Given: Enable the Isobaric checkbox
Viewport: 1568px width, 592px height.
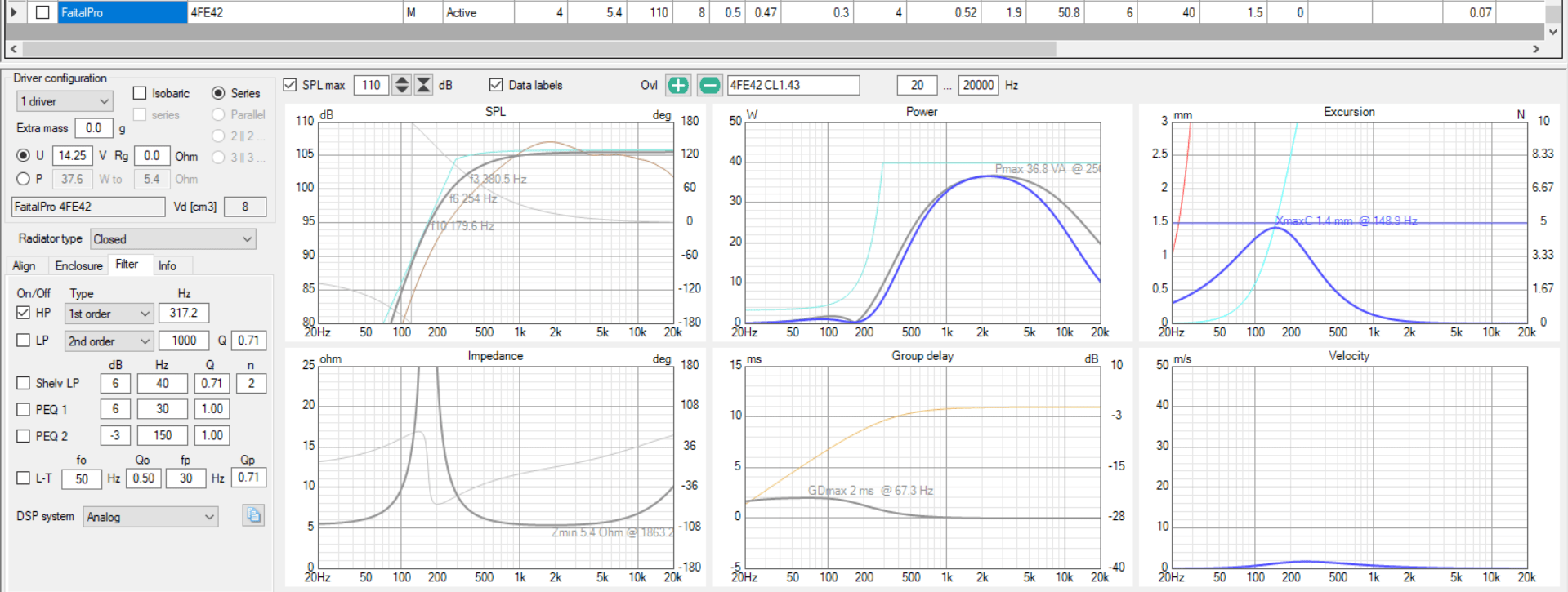Looking at the screenshot, I should point(140,93).
